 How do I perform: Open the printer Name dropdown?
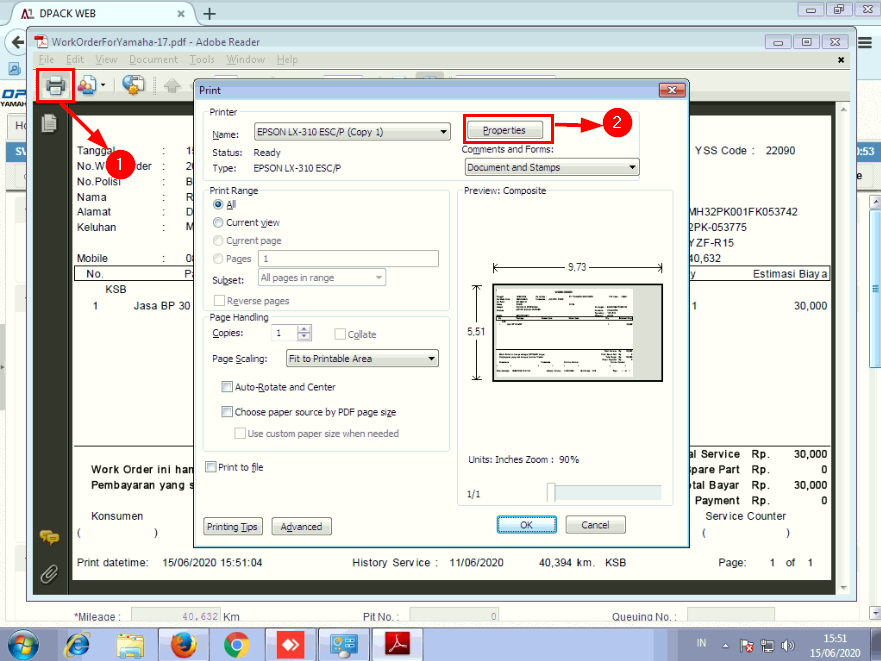tap(352, 132)
